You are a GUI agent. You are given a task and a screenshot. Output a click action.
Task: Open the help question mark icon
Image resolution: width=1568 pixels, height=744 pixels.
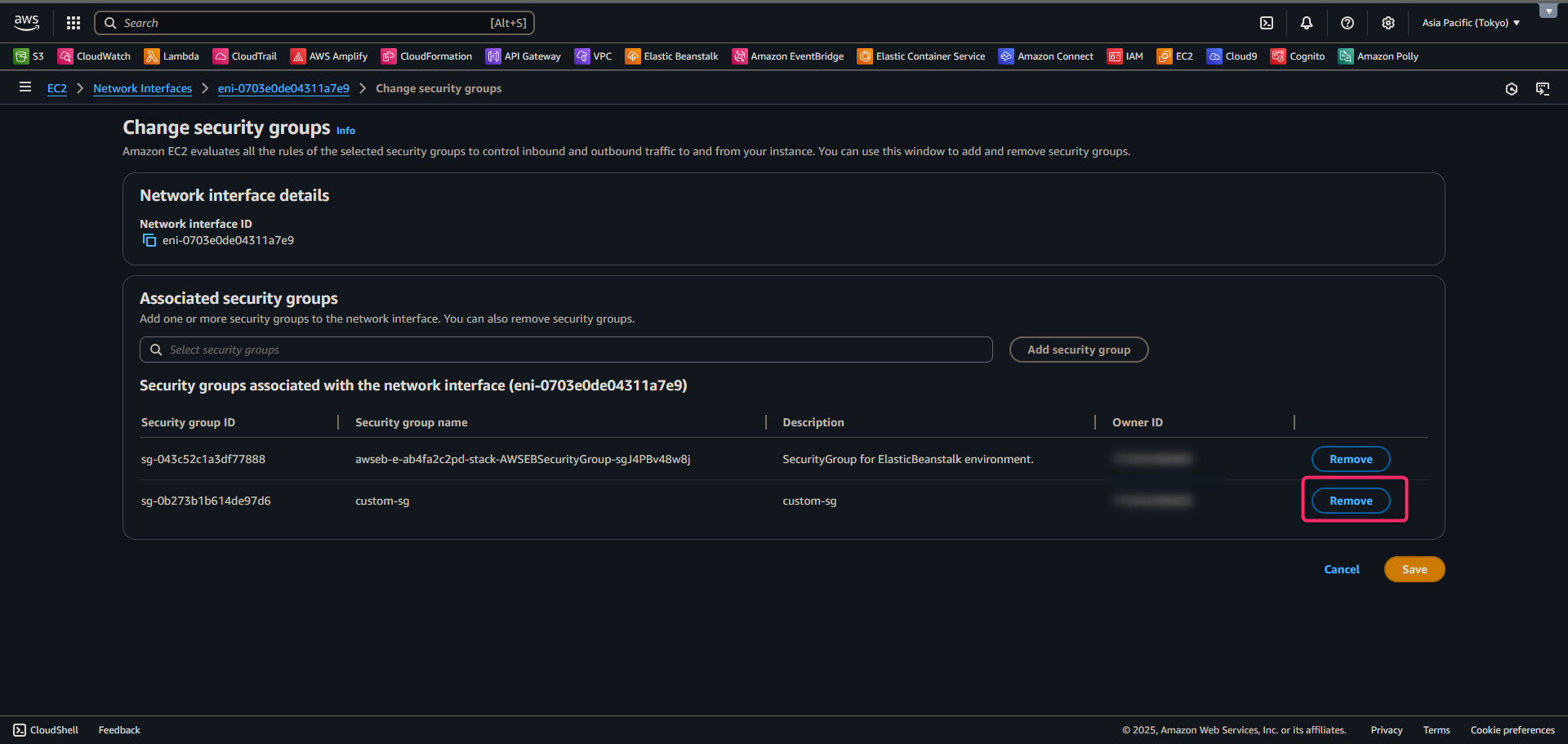pos(1347,23)
